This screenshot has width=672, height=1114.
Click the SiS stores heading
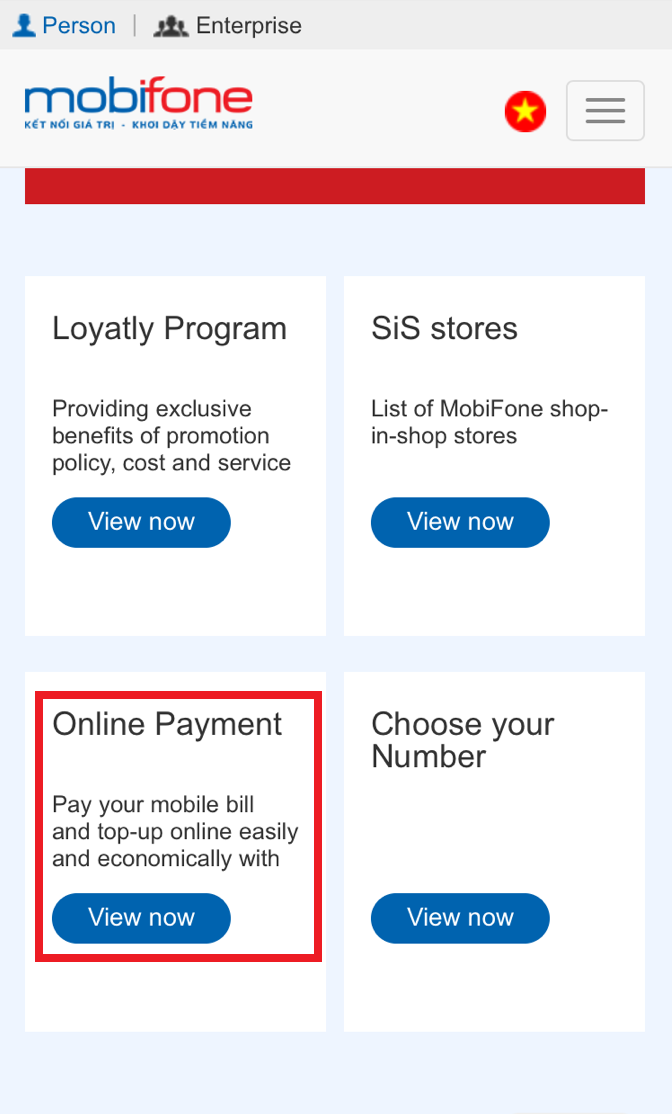point(444,329)
